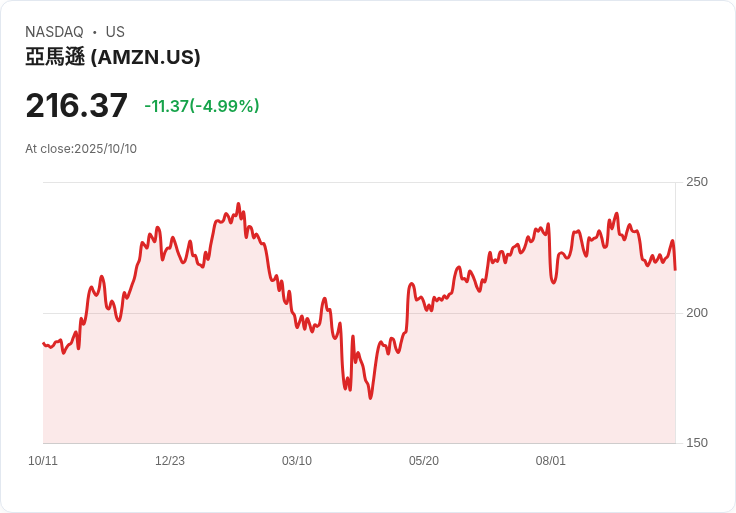Select the 200 y-axis label
736x513 pixels.
click(696, 313)
